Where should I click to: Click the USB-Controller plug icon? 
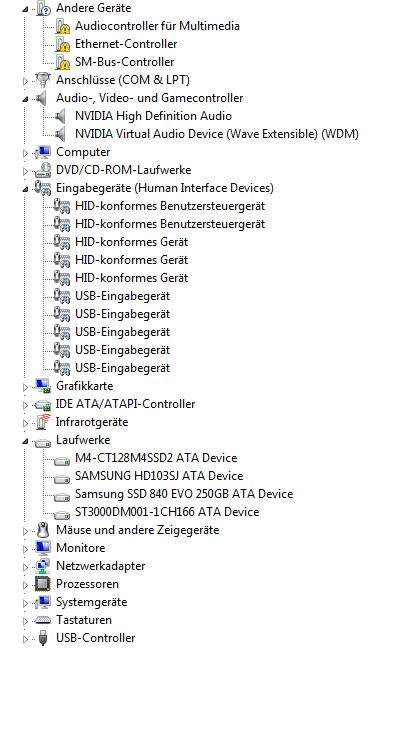pyautogui.click(x=43, y=638)
